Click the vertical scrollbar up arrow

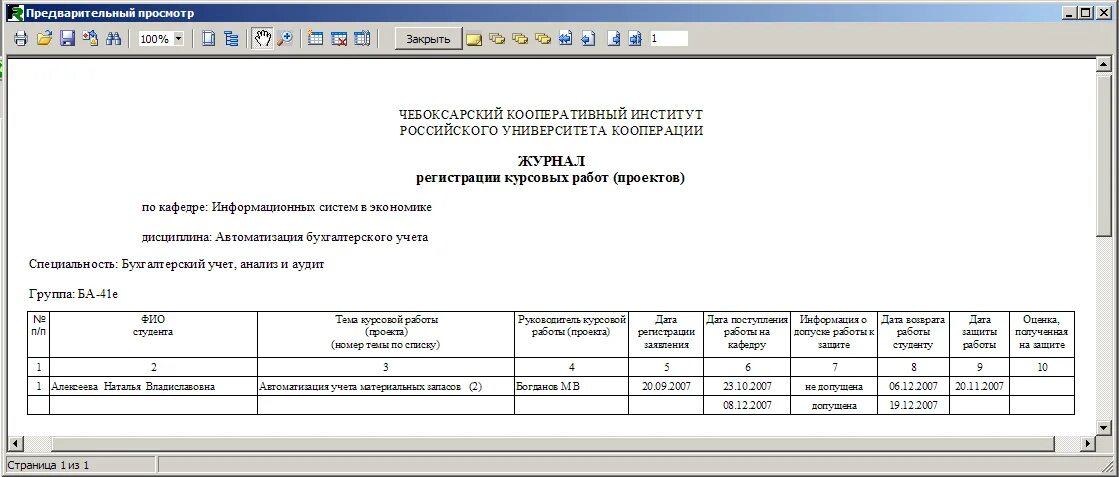1105,66
